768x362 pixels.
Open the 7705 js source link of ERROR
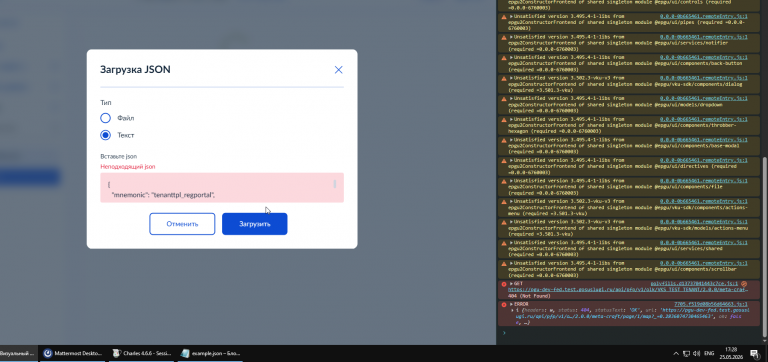pos(711,304)
